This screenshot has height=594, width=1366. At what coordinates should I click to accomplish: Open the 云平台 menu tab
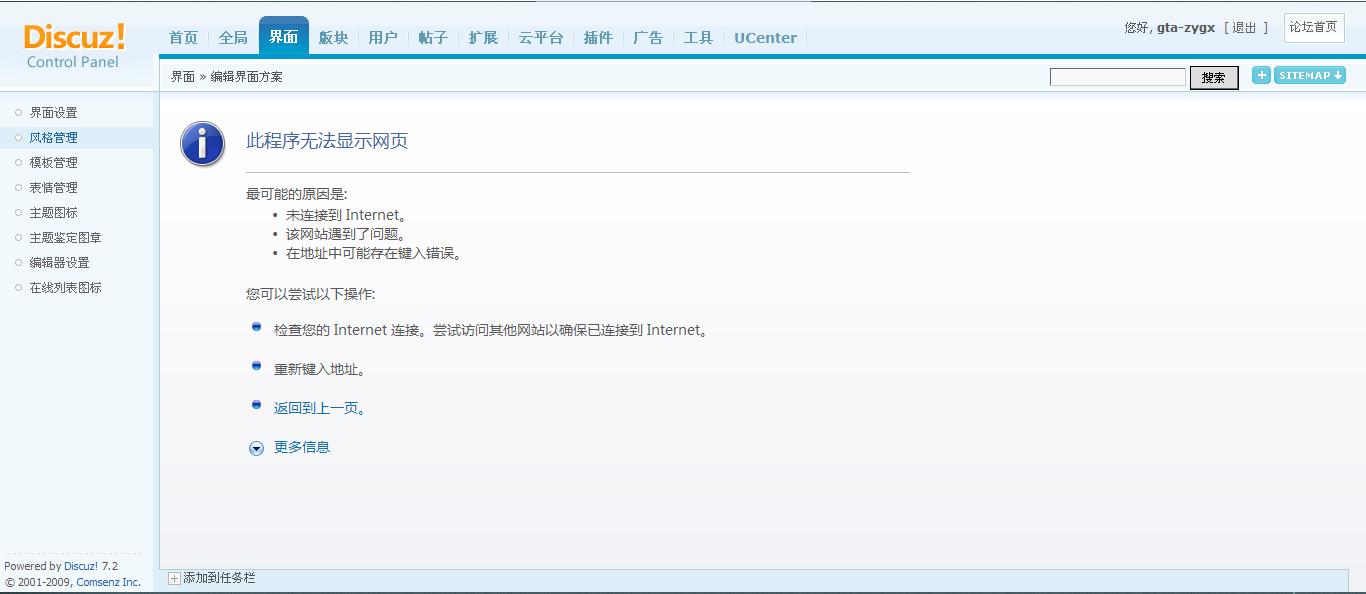[541, 37]
